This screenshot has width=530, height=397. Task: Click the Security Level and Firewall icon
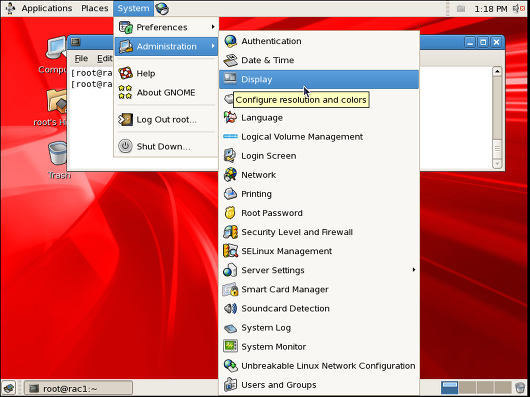[x=231, y=232]
